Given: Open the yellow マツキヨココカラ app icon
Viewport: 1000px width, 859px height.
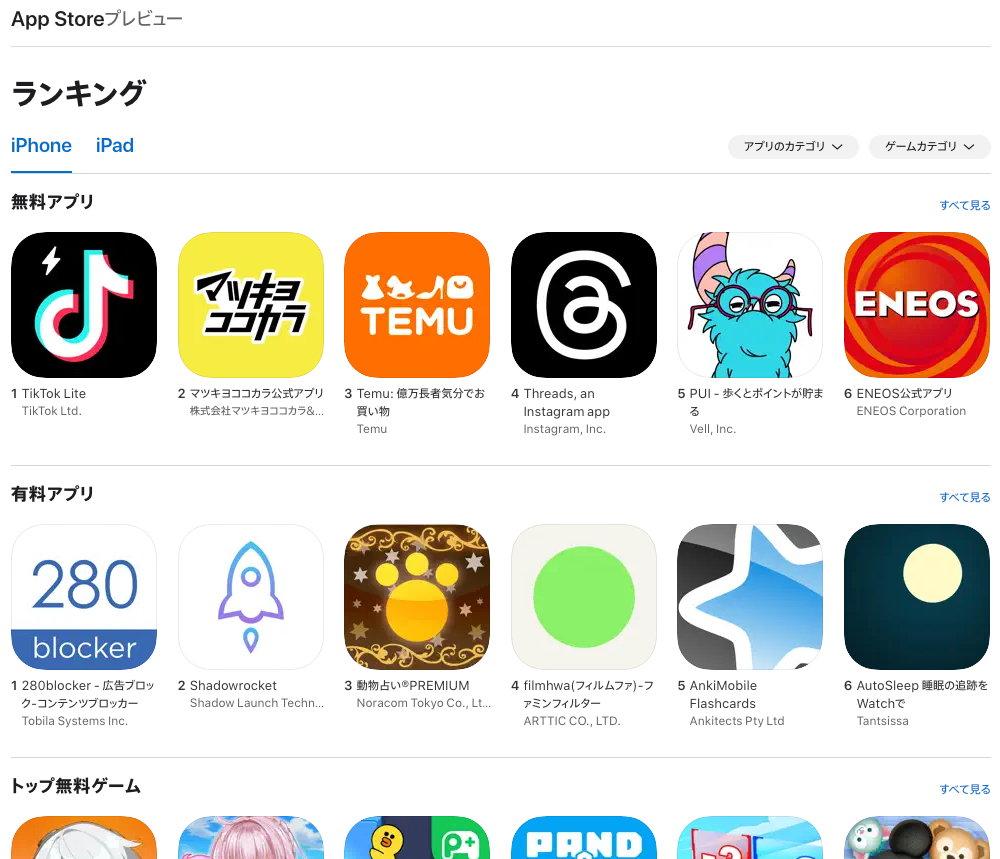Looking at the screenshot, I should coord(251,305).
